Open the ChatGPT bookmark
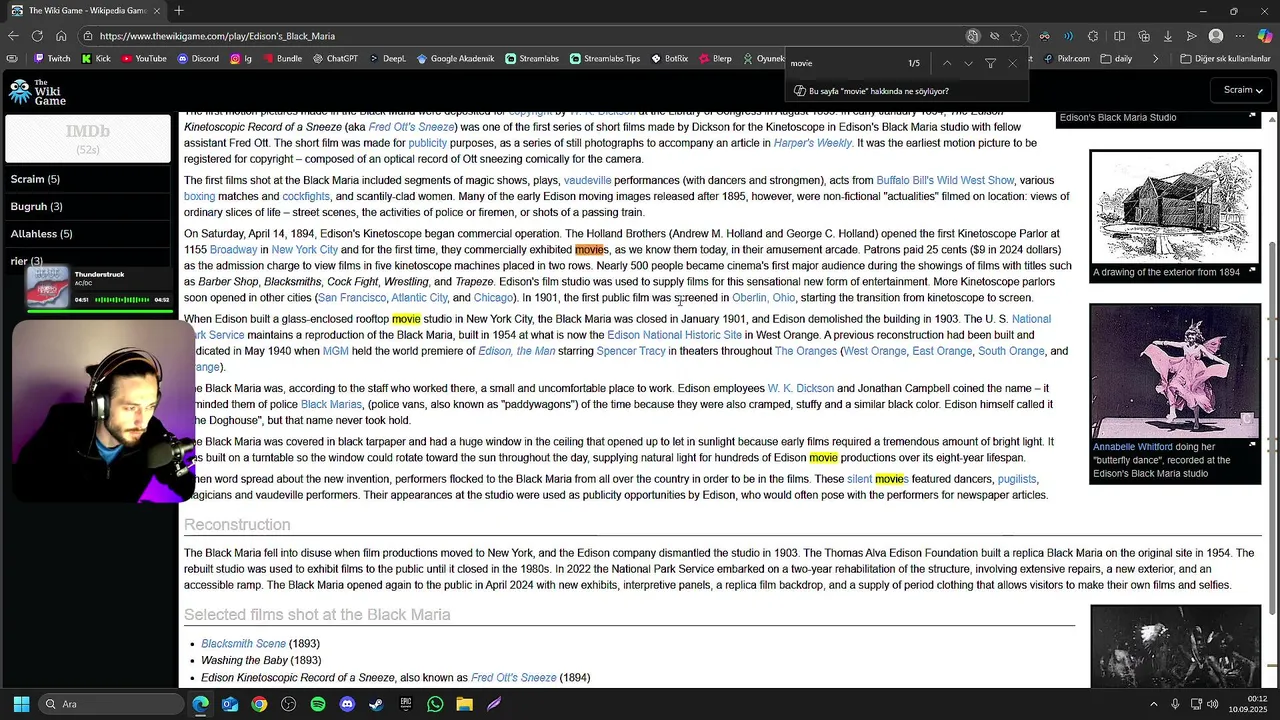Image resolution: width=1280 pixels, height=720 pixels. 335,59
